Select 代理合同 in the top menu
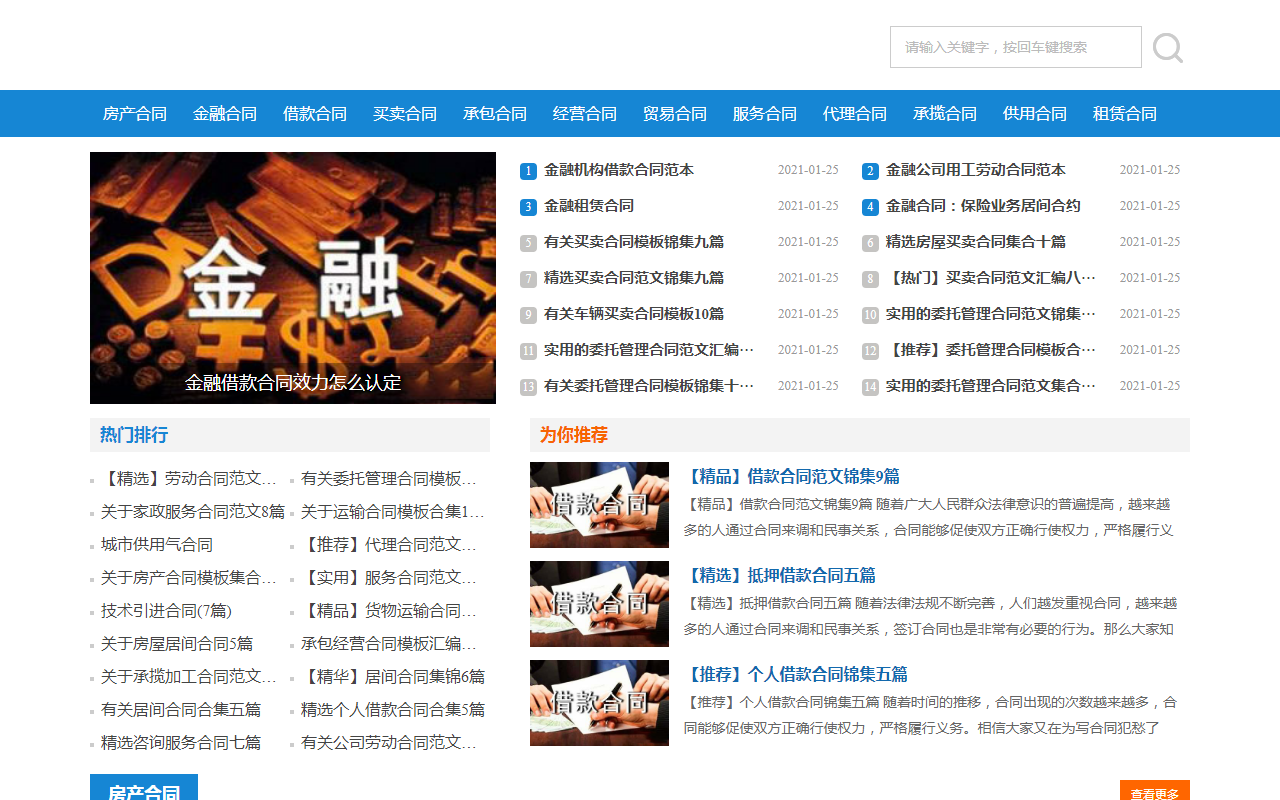This screenshot has height=800, width=1280. click(x=855, y=114)
